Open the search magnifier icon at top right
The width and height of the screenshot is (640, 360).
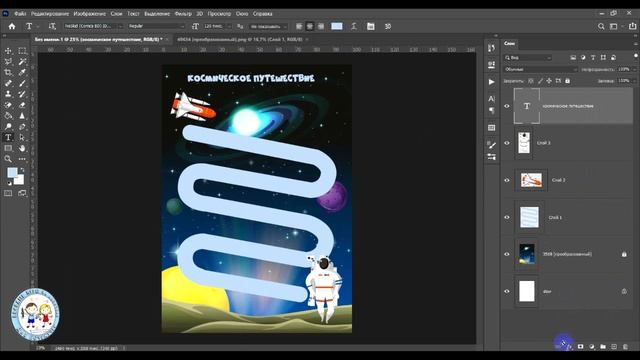pyautogui.click(x=601, y=27)
